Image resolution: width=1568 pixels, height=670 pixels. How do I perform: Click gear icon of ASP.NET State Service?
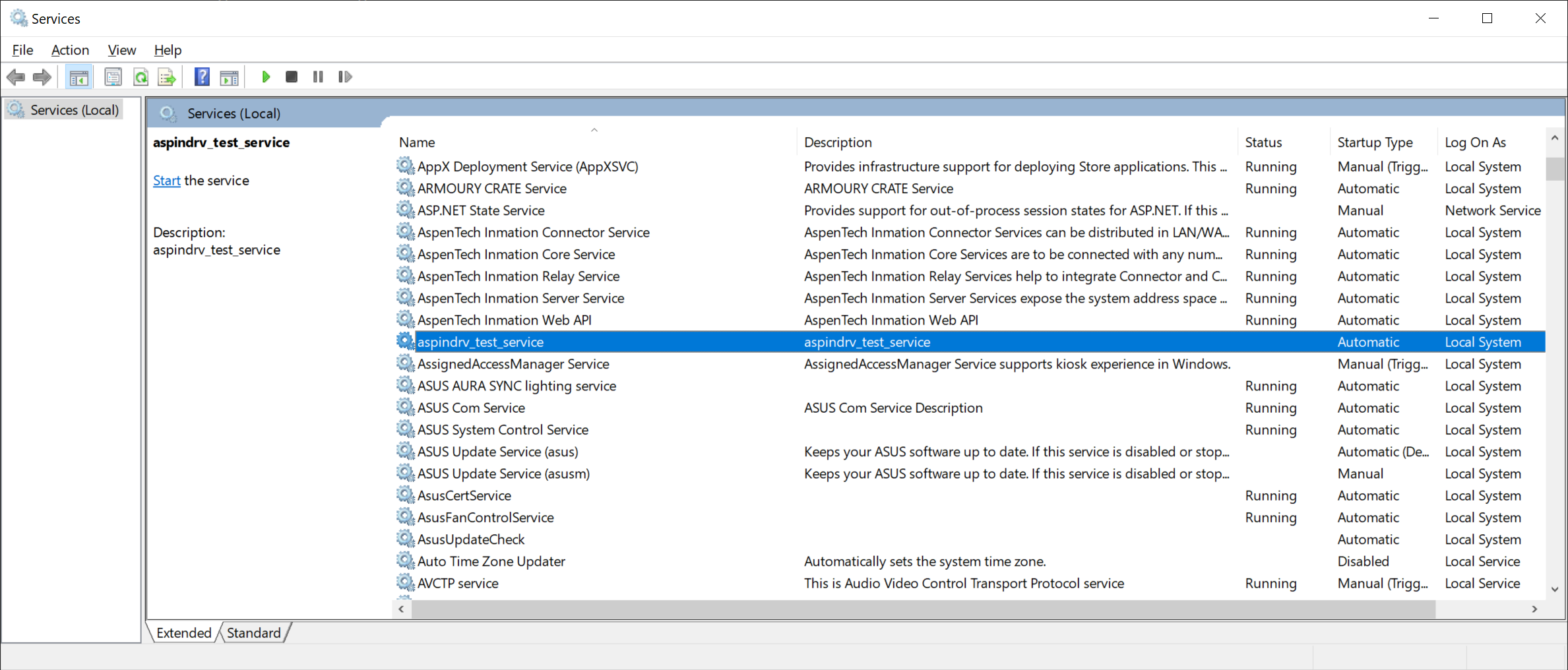(405, 210)
